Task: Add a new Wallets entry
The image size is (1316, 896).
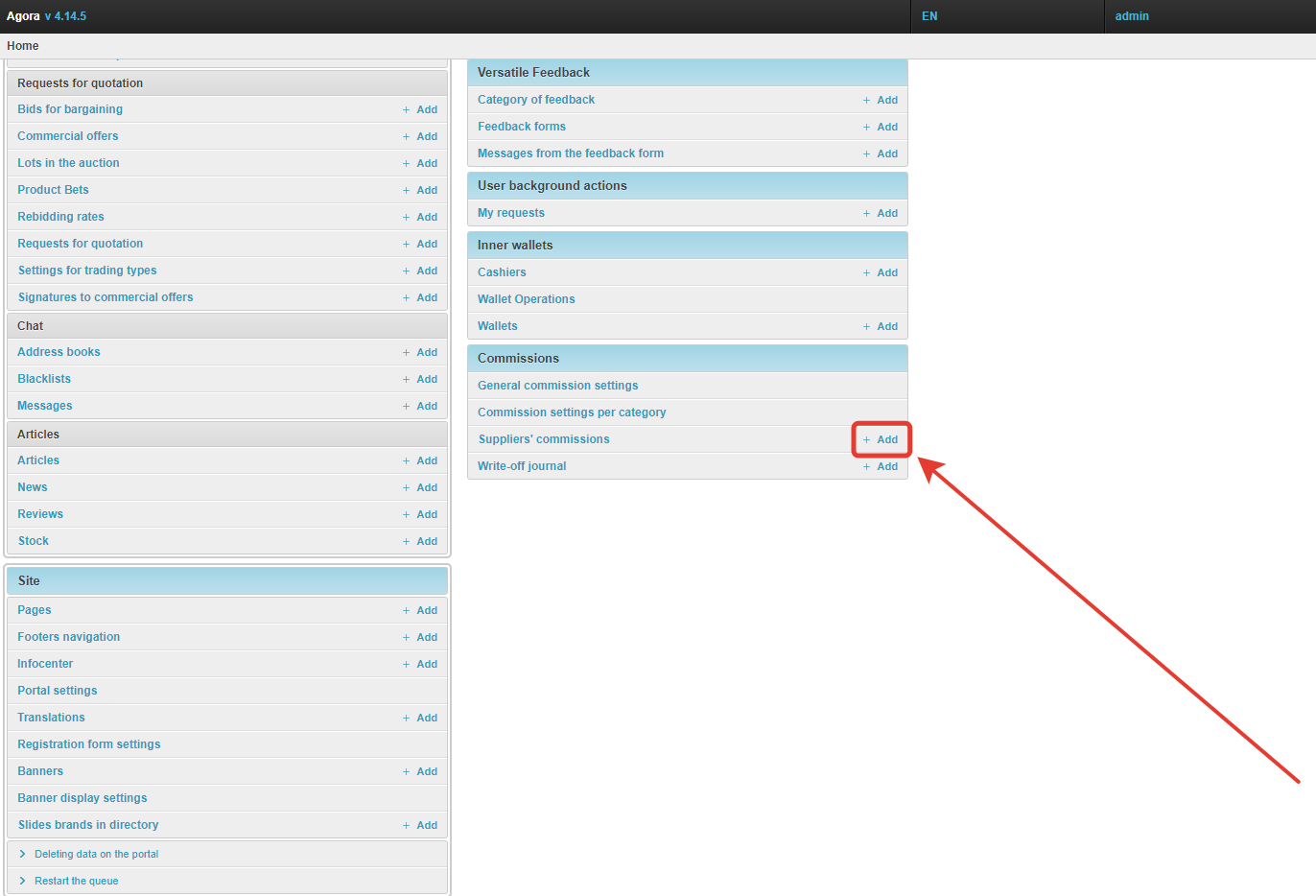Action: pos(881,326)
